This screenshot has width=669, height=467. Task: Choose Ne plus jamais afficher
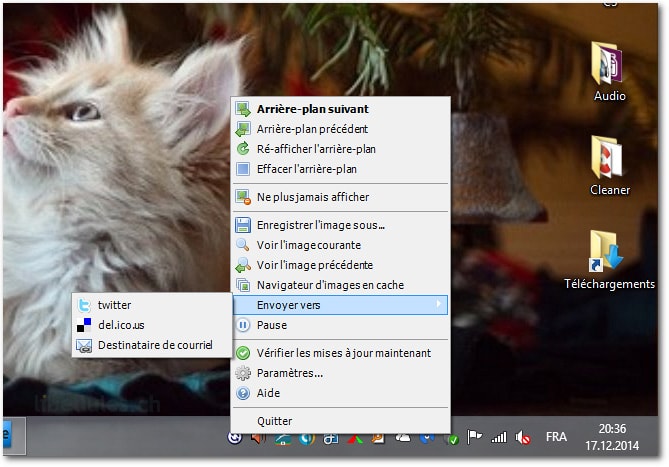[340, 197]
